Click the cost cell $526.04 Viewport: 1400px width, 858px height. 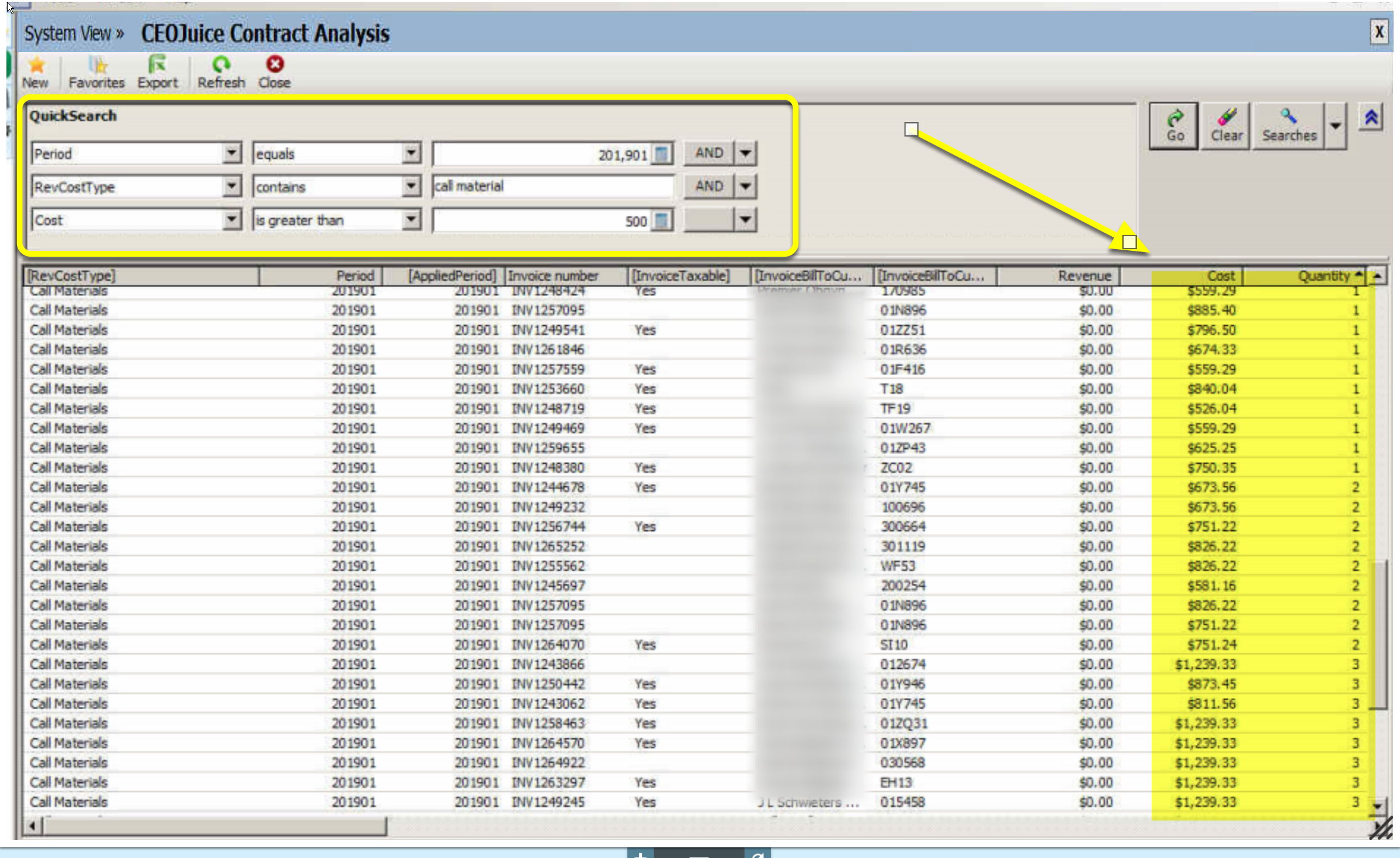coord(1211,408)
